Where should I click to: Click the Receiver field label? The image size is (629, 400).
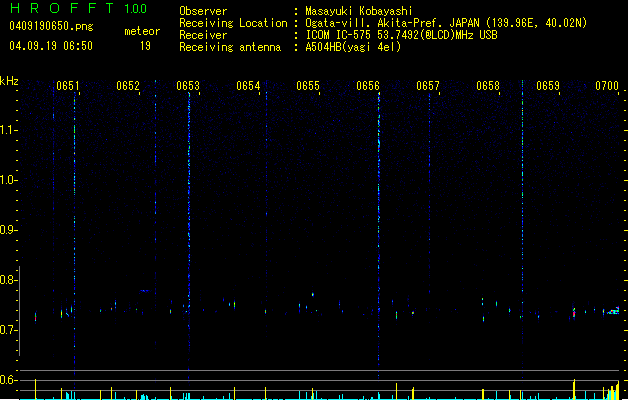tap(203, 35)
